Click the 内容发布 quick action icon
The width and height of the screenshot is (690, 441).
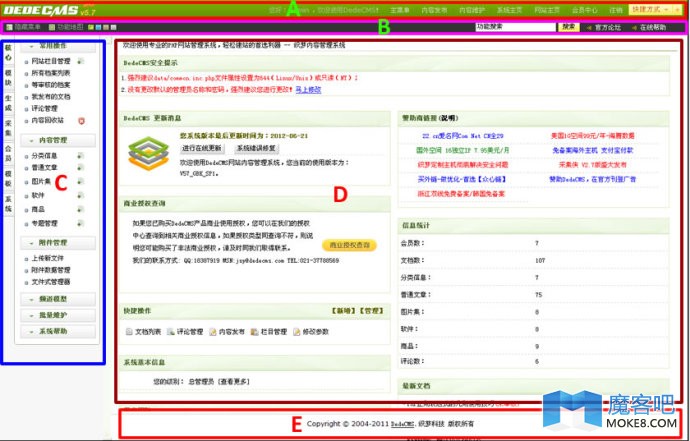[213, 331]
